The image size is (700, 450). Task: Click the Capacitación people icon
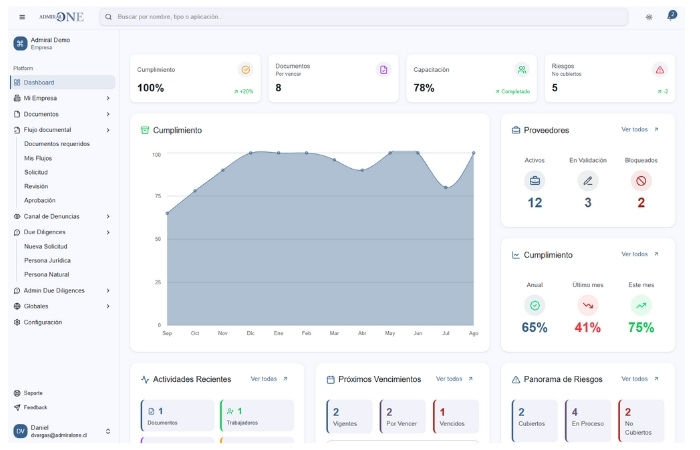[x=521, y=70]
